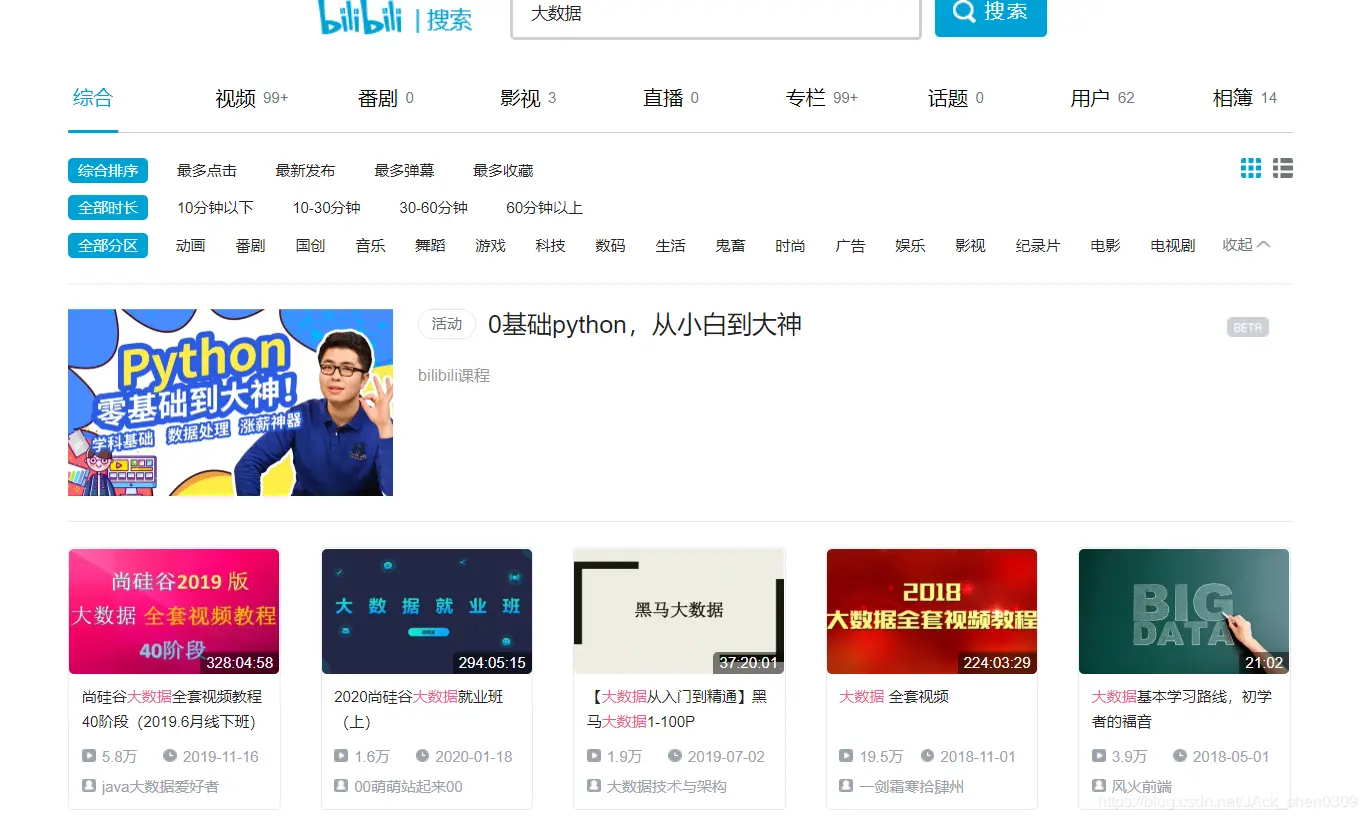This screenshot has width=1367, height=820.
Task: Switch to list view layout
Action: coord(1282,169)
